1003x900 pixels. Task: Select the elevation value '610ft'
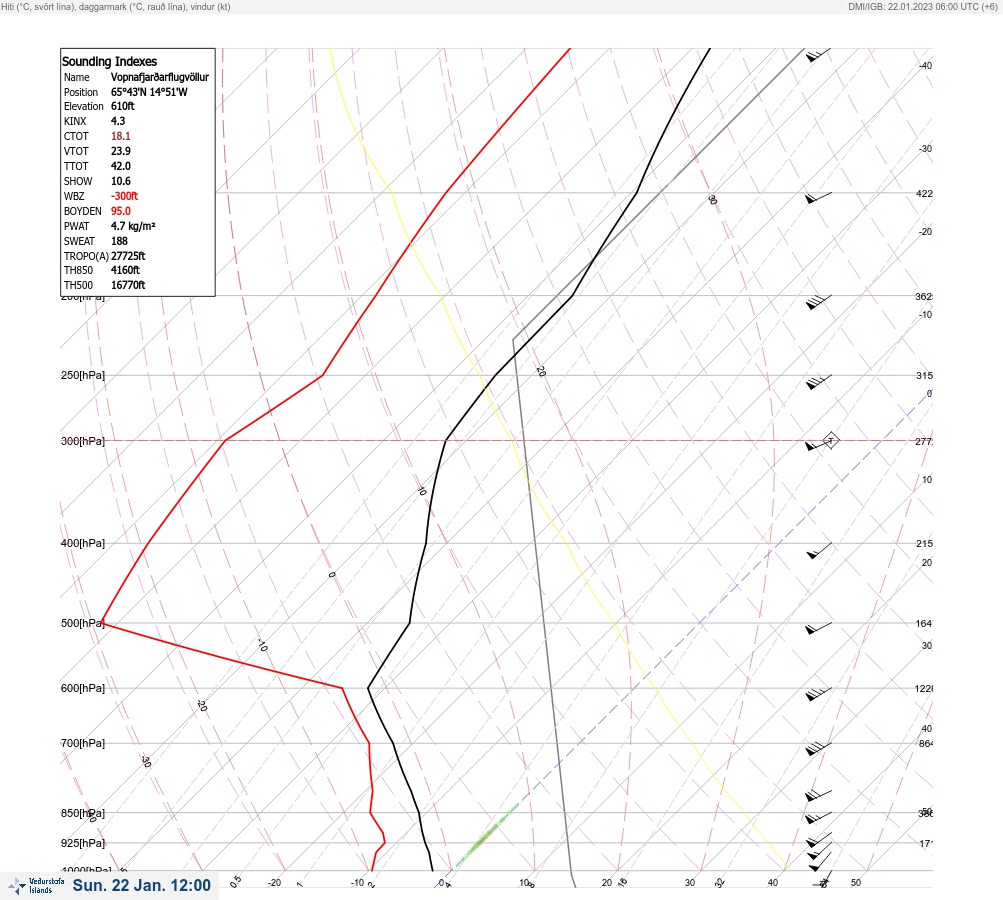(123, 106)
